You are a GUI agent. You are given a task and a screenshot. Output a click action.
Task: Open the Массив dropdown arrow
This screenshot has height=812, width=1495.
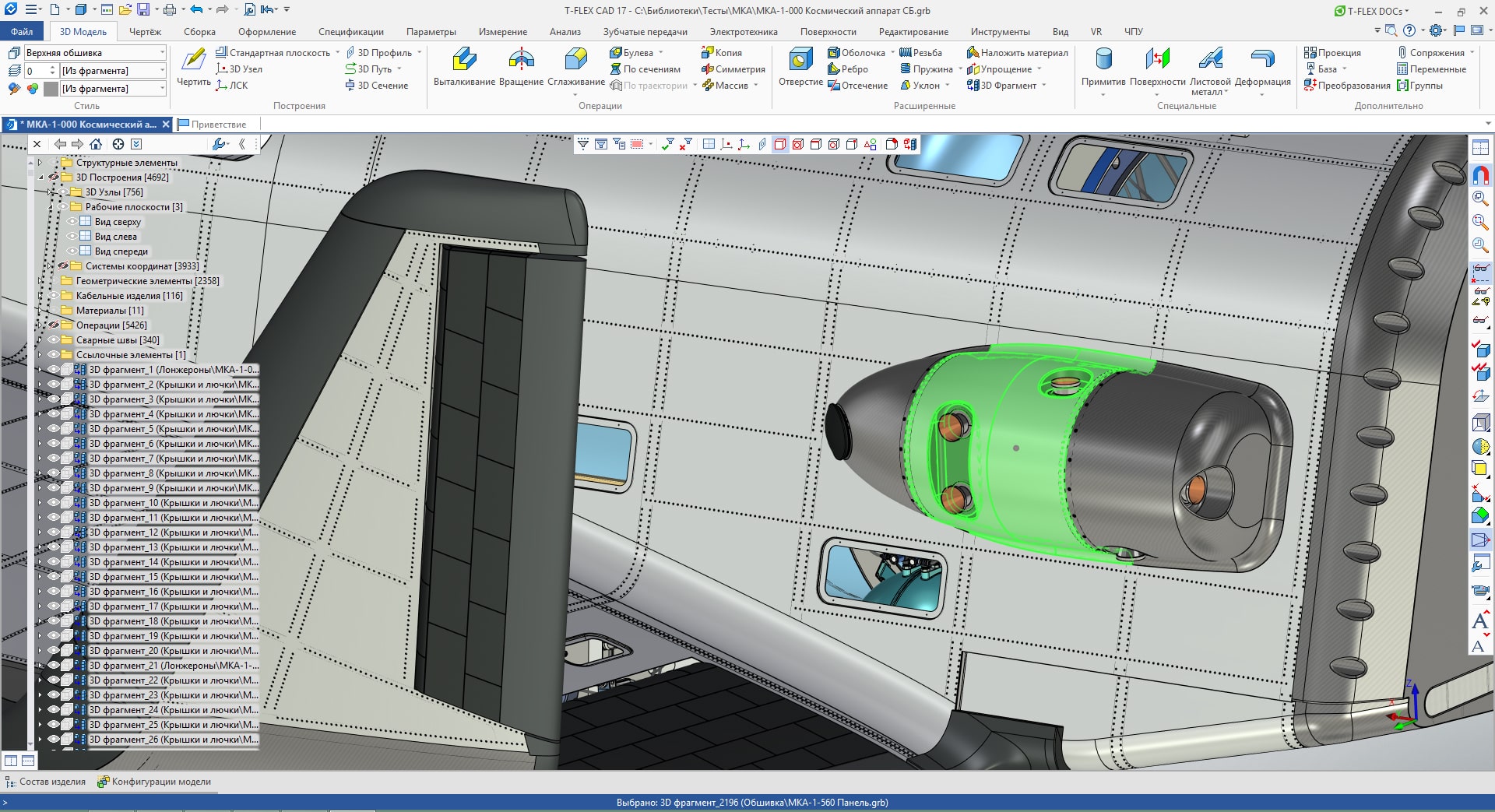tap(755, 85)
